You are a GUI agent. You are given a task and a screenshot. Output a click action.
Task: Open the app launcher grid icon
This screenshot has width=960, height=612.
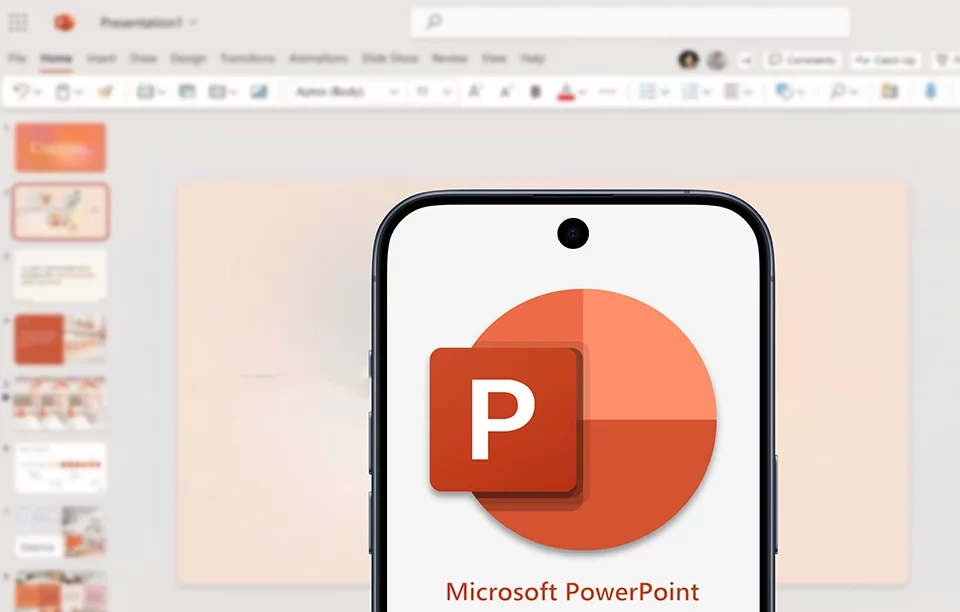(18, 23)
